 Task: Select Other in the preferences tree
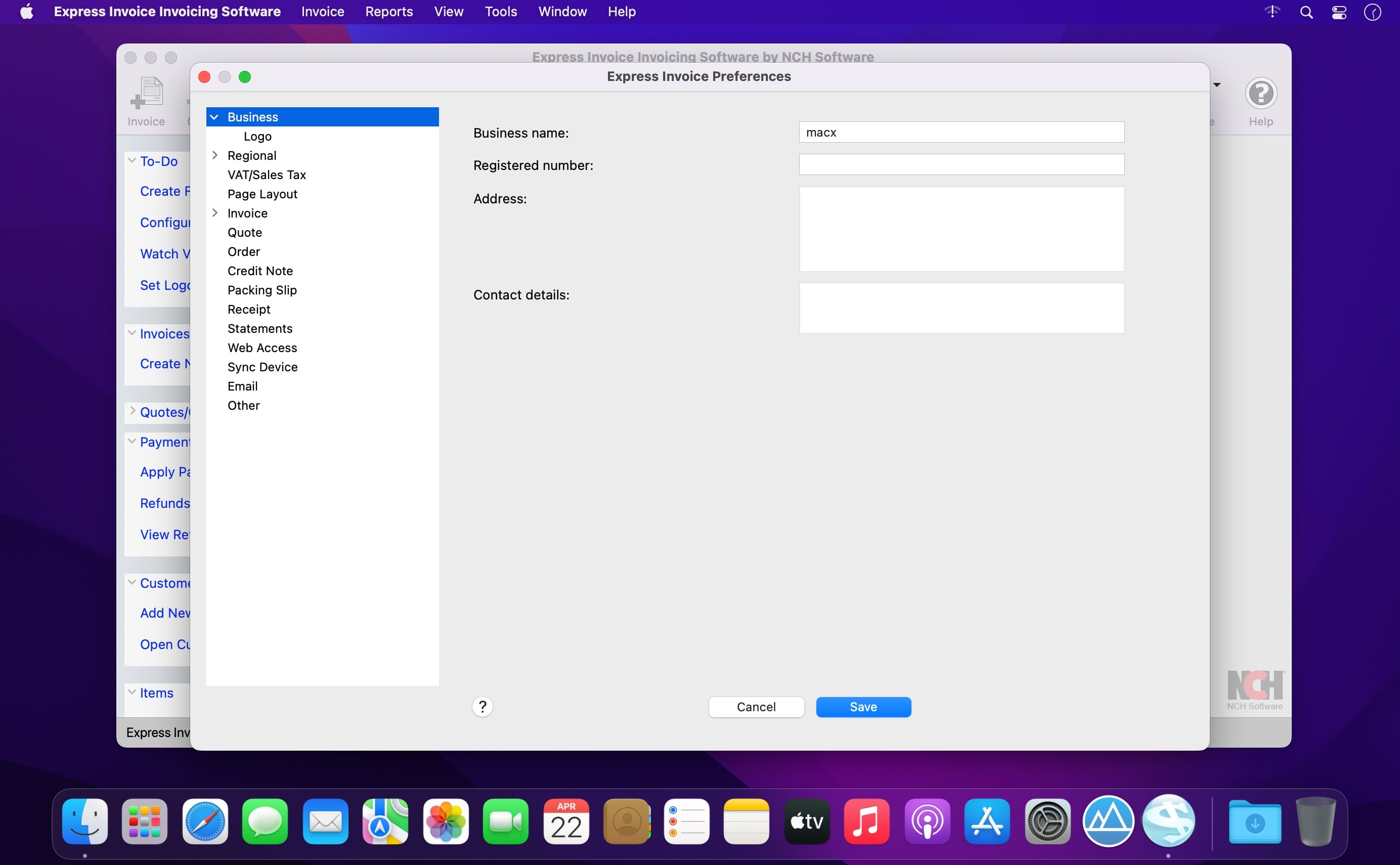pyautogui.click(x=244, y=406)
